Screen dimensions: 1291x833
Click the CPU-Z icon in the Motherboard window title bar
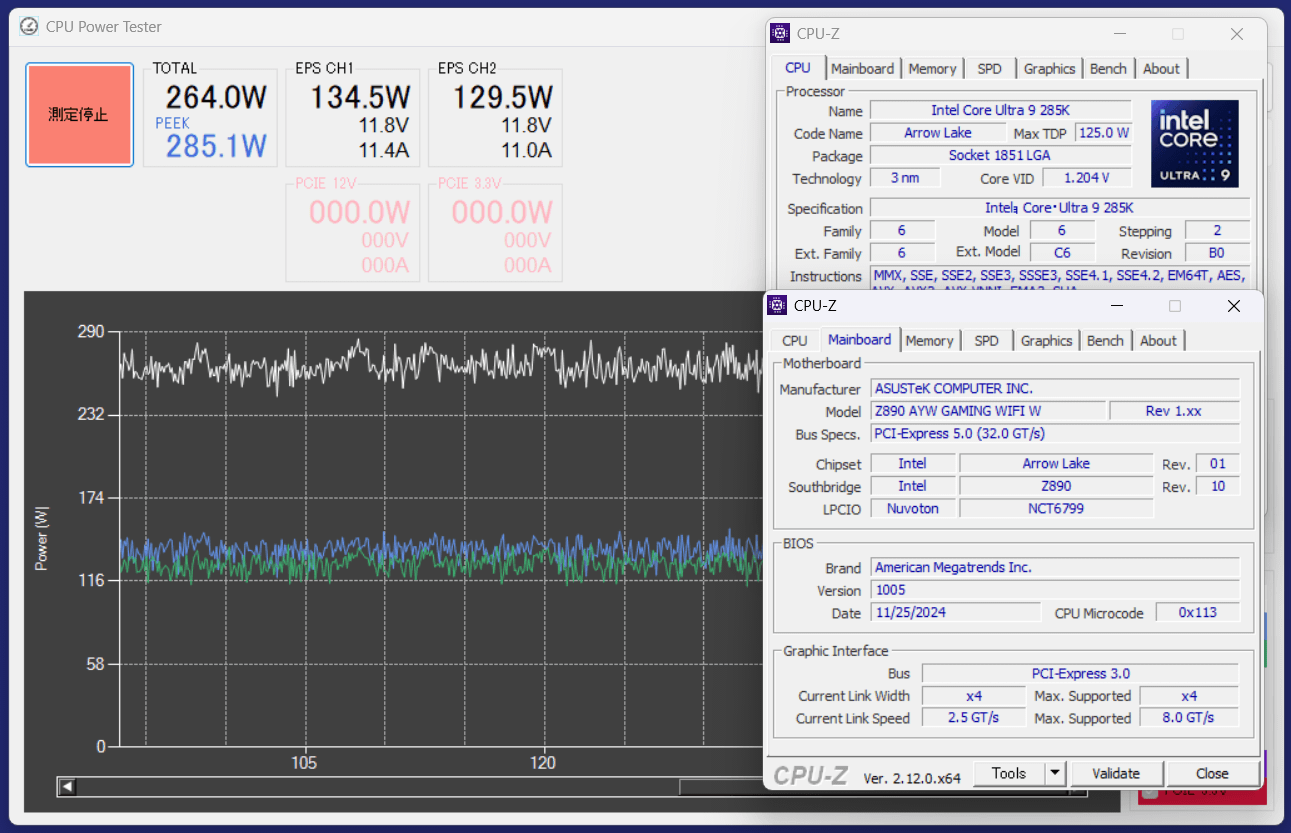point(777,305)
